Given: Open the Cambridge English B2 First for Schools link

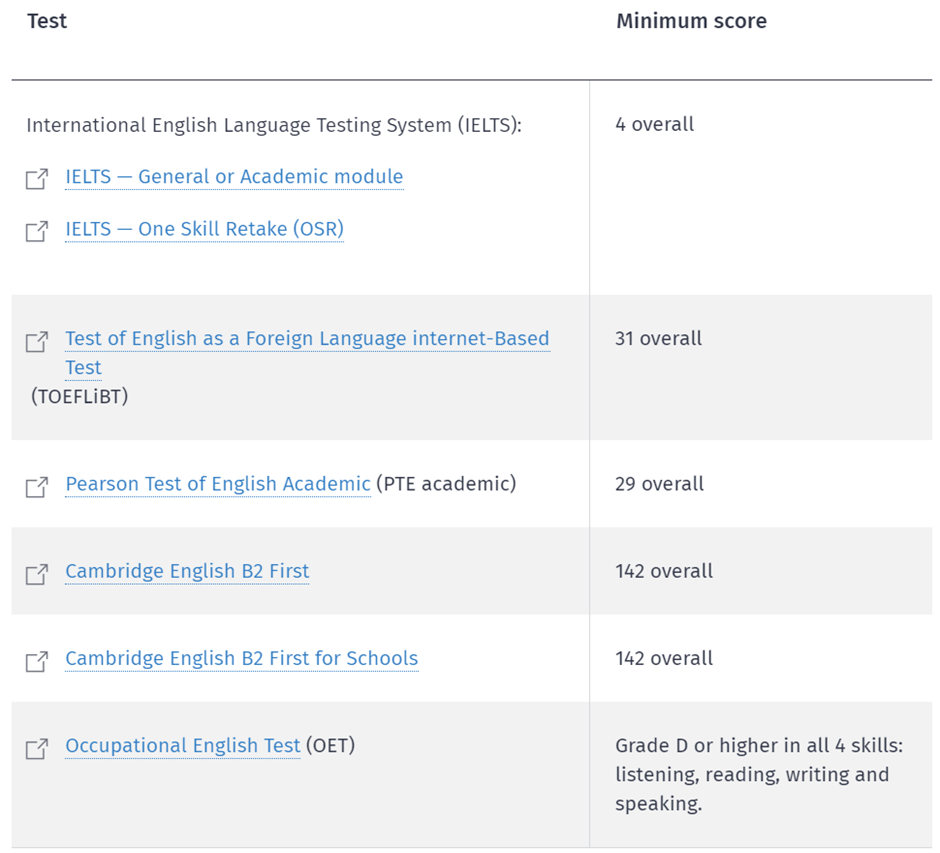Looking at the screenshot, I should (x=241, y=659).
